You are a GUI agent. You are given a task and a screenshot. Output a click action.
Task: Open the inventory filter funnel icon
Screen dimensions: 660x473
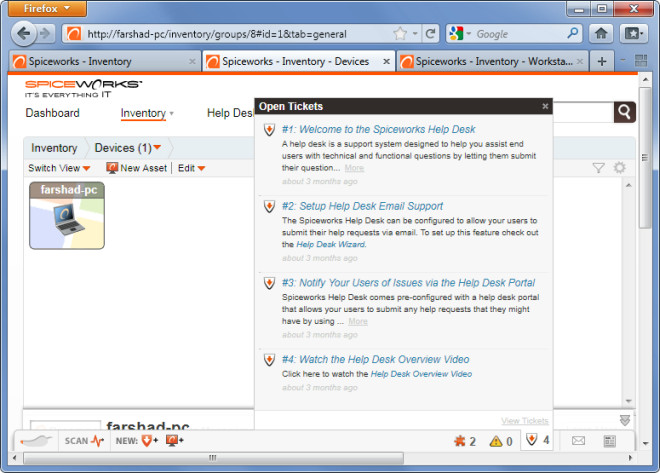[598, 168]
